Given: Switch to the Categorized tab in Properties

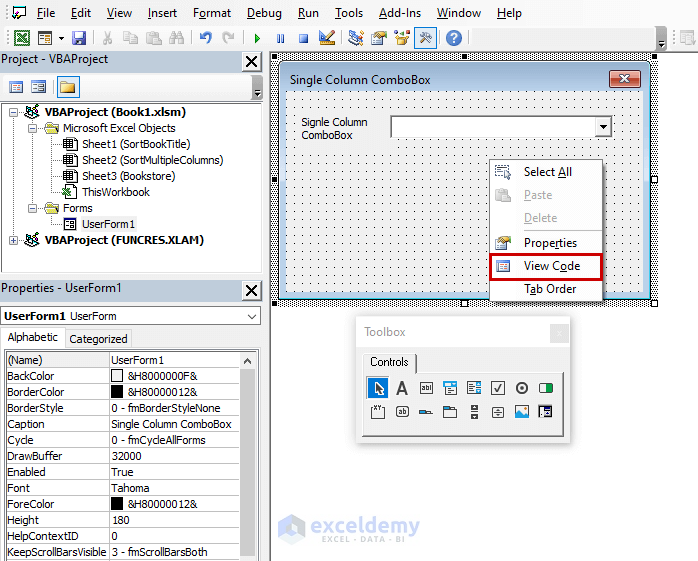Looking at the screenshot, I should (x=98, y=339).
